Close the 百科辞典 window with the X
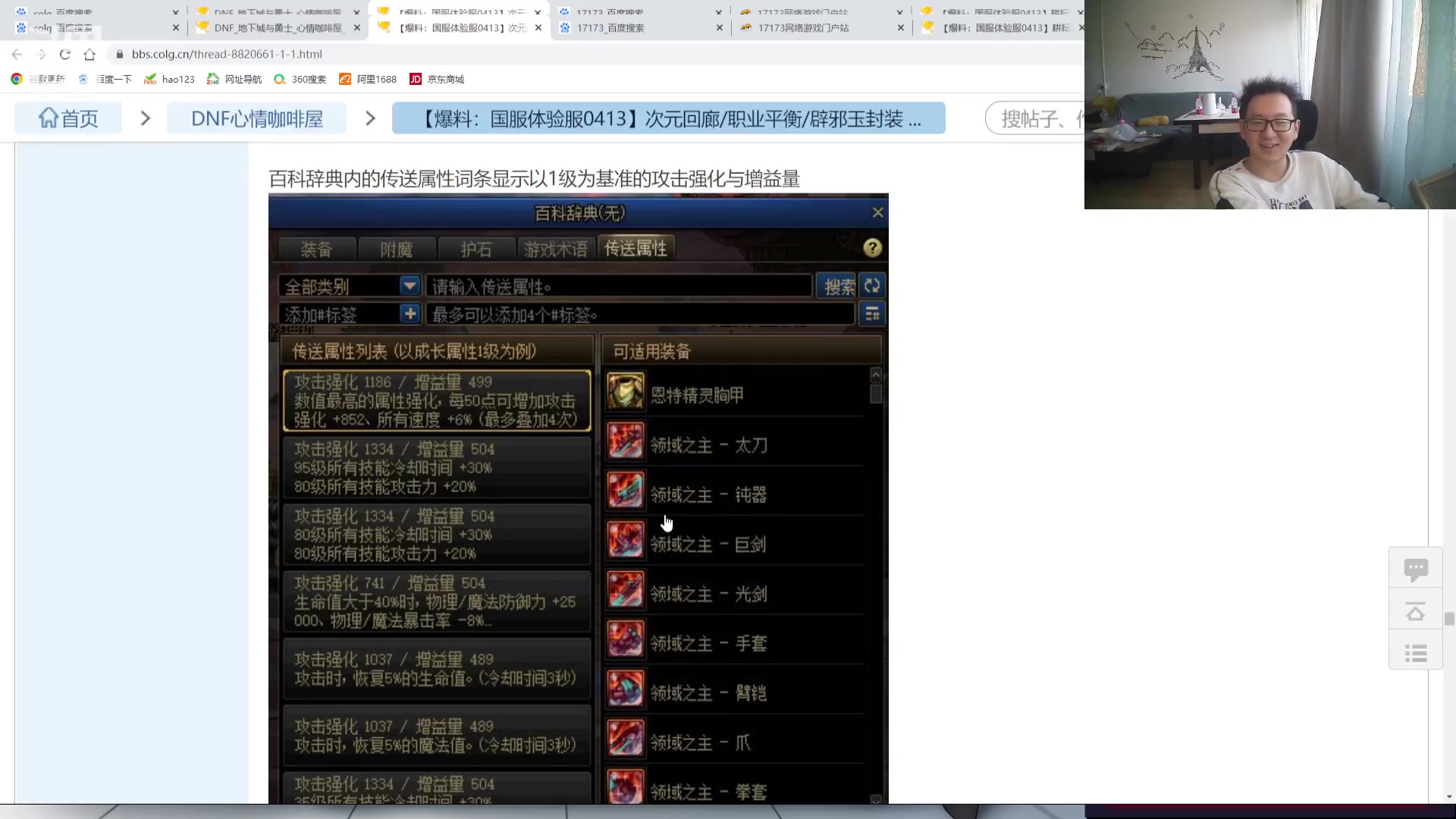The image size is (1456, 819). coord(877,213)
